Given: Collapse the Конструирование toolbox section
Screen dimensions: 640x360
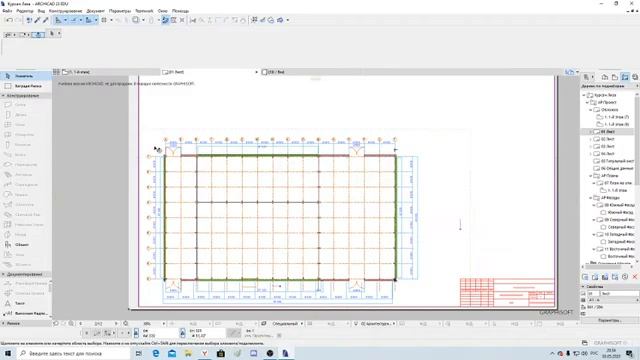Looking at the screenshot, I should [3, 96].
